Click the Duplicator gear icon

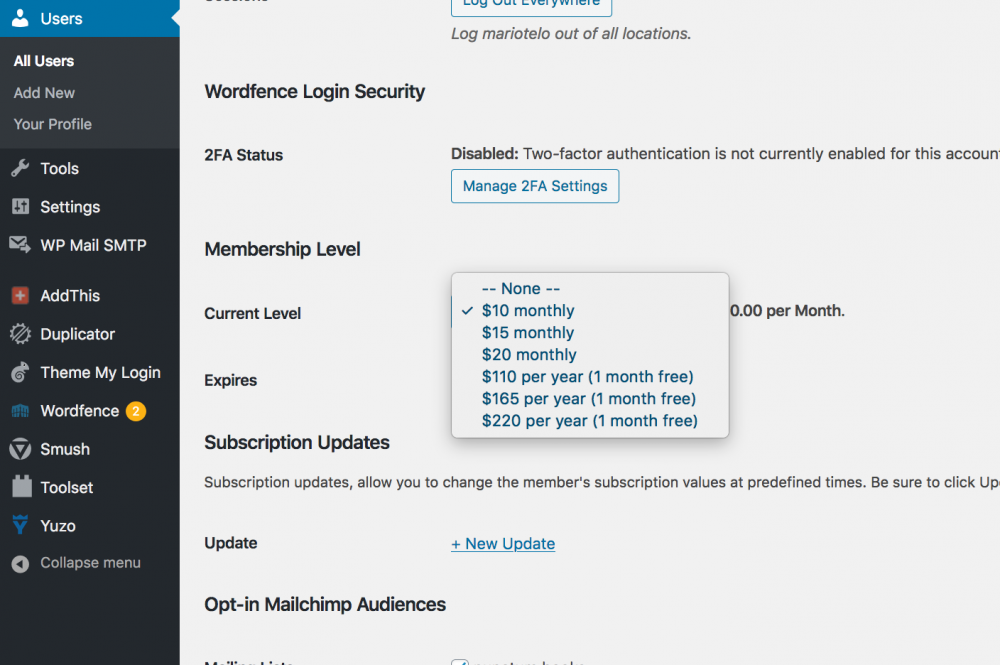pyautogui.click(x=20, y=334)
